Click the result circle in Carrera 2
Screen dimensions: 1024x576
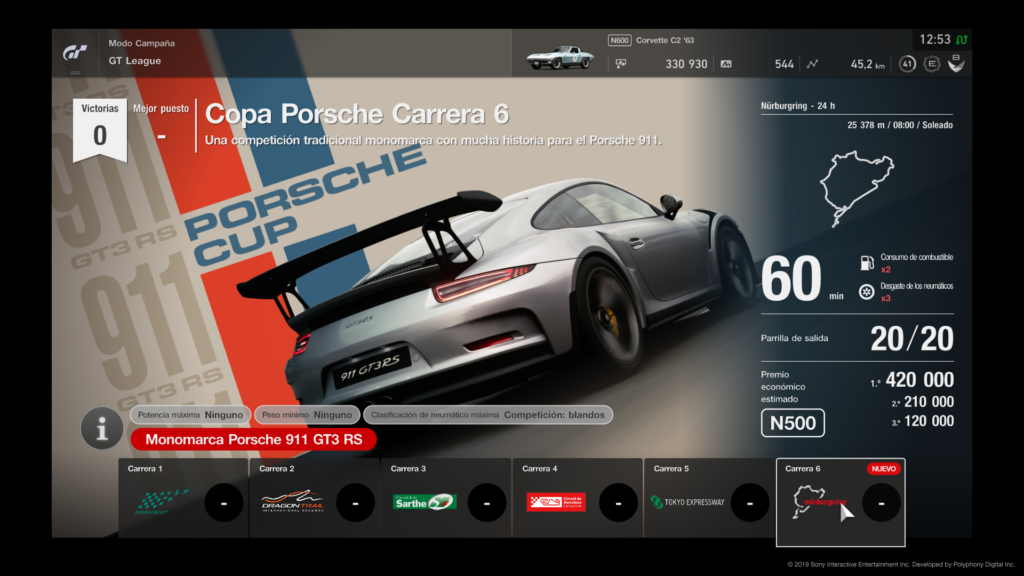pyautogui.click(x=355, y=503)
